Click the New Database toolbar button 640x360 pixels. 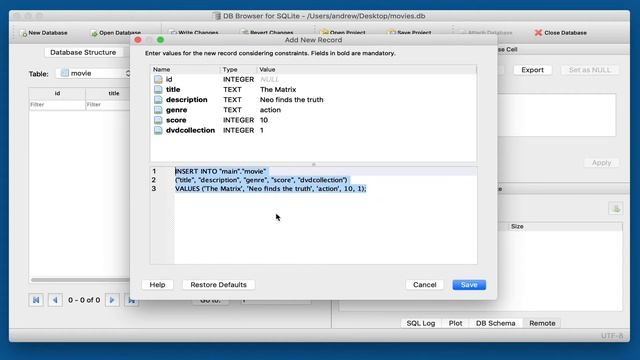pos(44,33)
